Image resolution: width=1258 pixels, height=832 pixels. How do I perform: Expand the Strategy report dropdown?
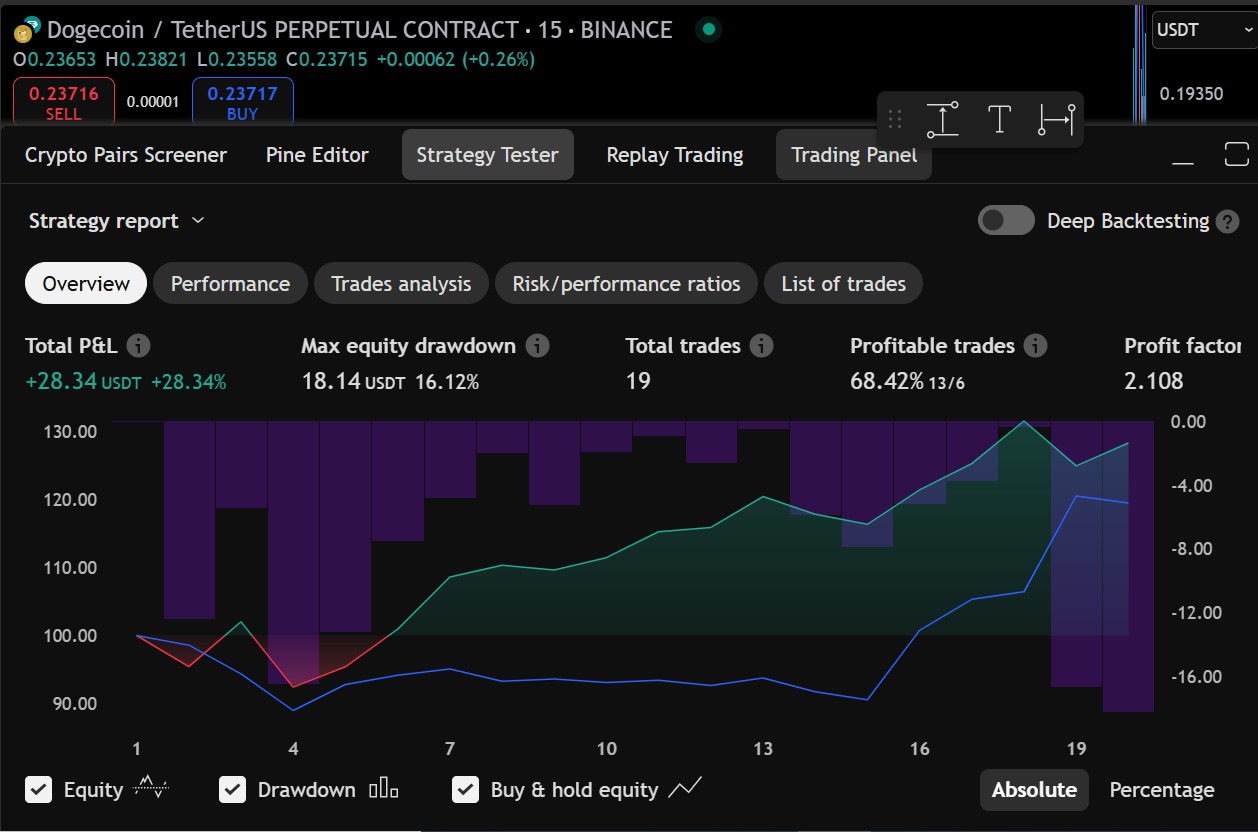pyautogui.click(x=116, y=221)
